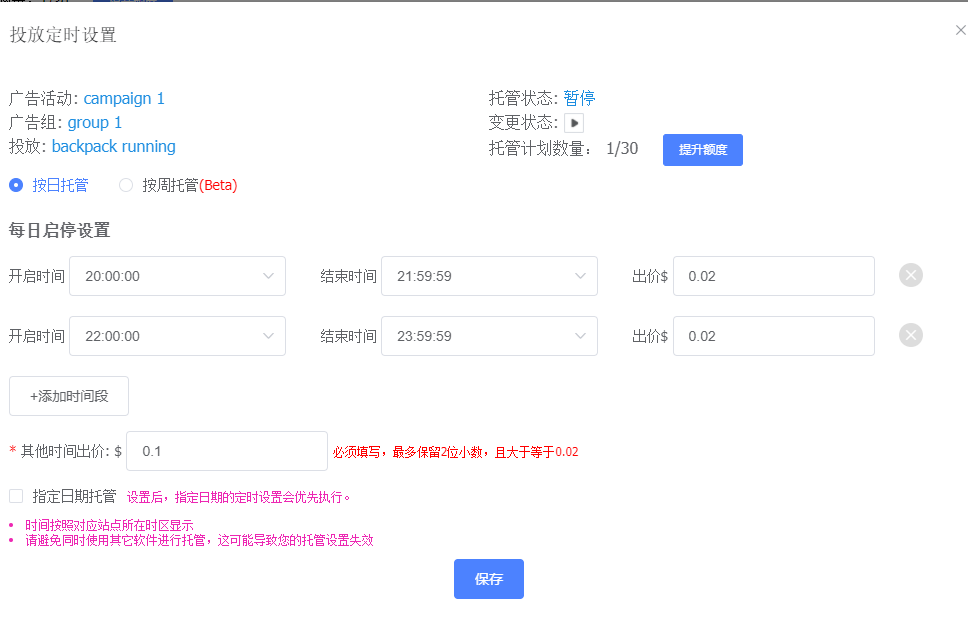
Task: Open the group 1 link
Action: coord(95,122)
